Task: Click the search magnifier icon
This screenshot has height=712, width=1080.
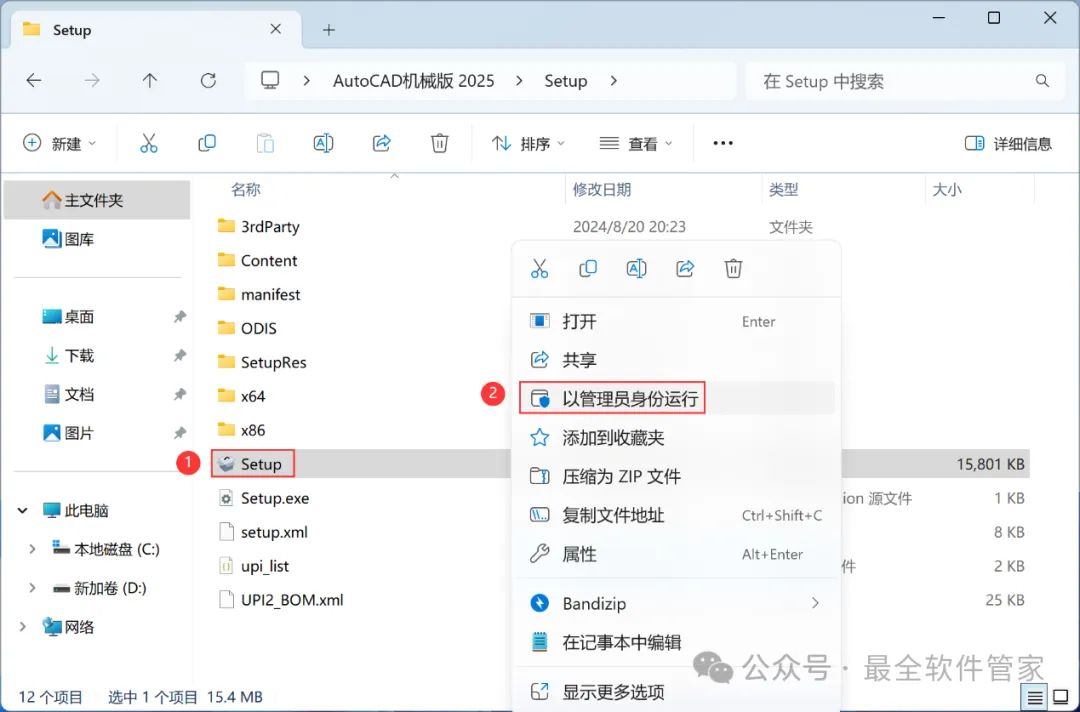Action: tap(1042, 81)
